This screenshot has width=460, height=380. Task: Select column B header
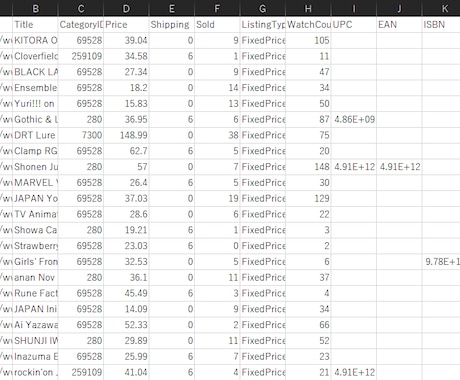(35, 8)
